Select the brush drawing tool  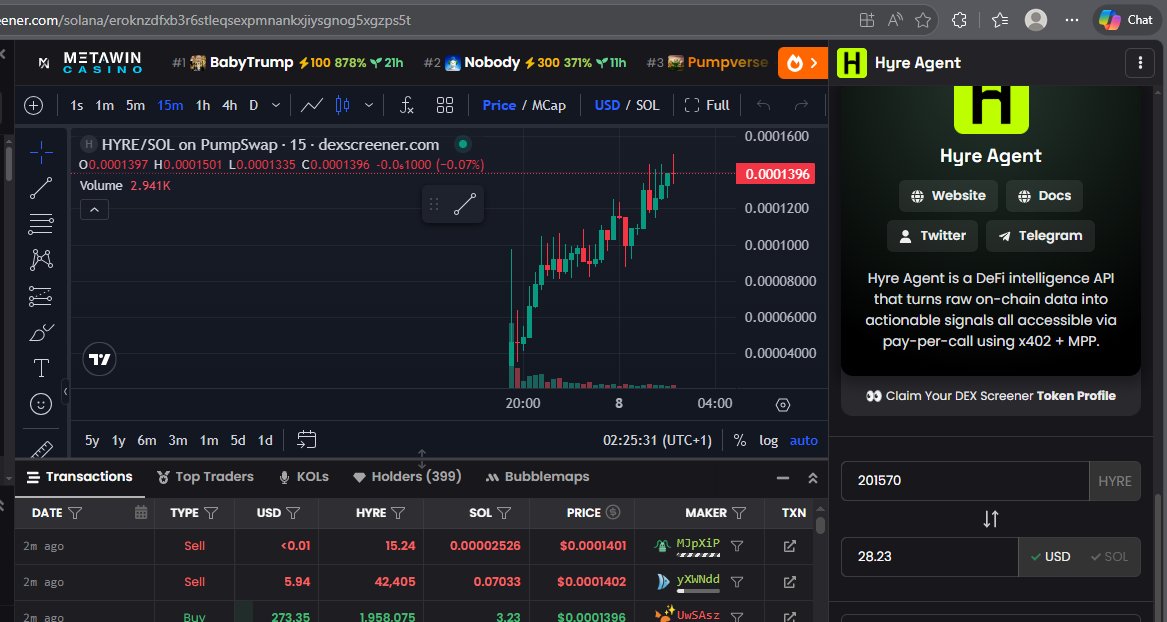41,332
